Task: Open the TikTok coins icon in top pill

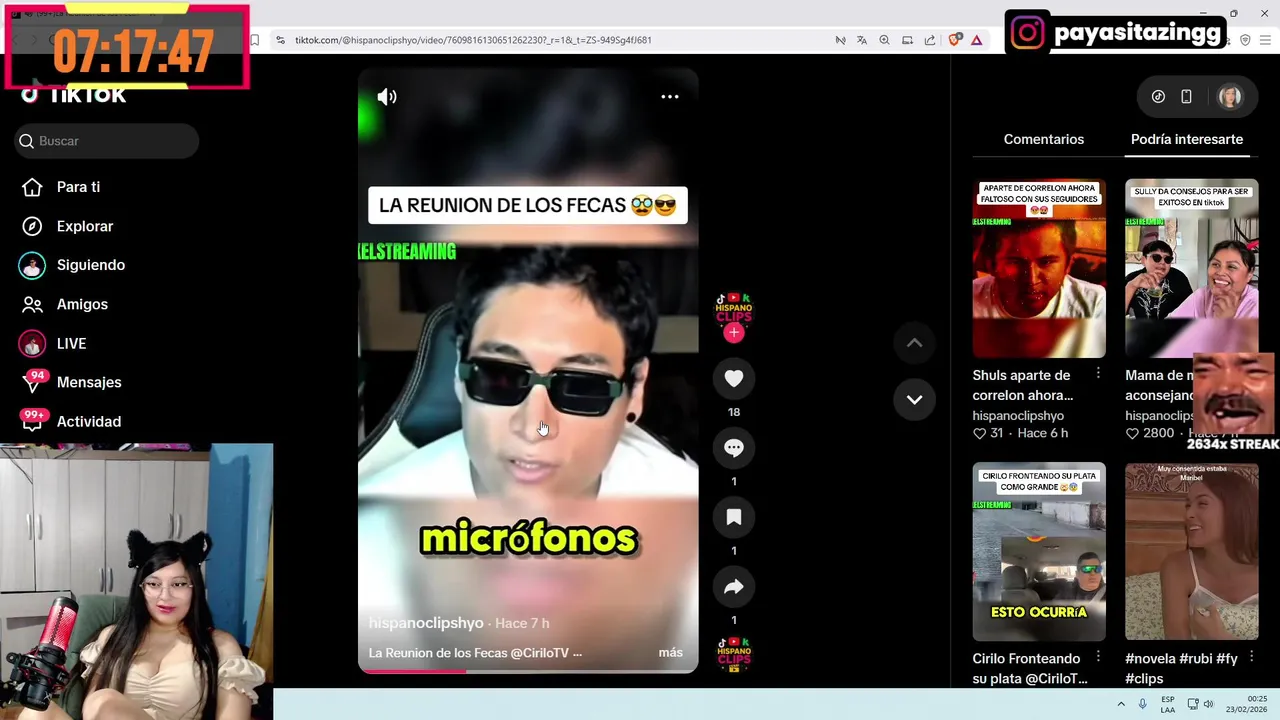Action: tap(1158, 97)
